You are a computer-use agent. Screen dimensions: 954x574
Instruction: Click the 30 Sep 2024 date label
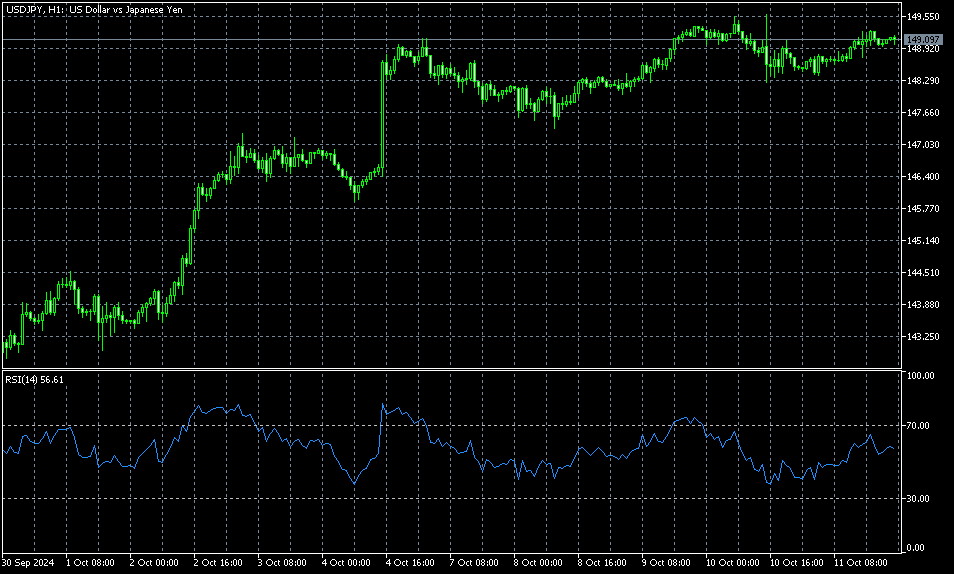(29, 563)
